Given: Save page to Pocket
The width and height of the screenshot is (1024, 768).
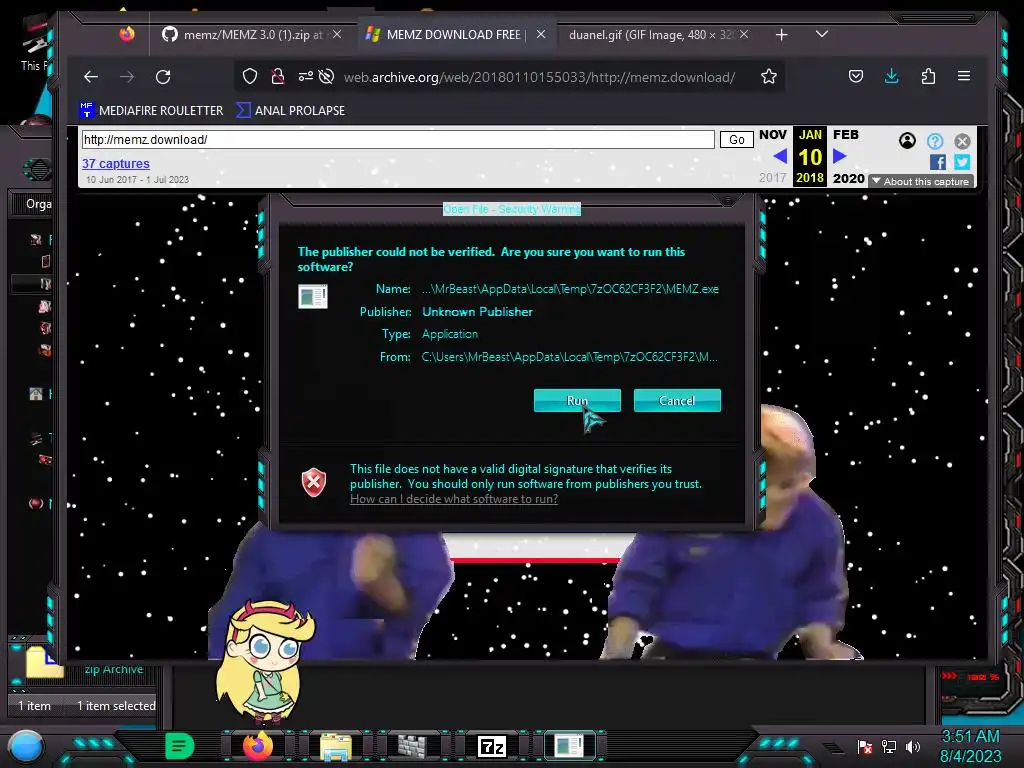Looking at the screenshot, I should 856,76.
